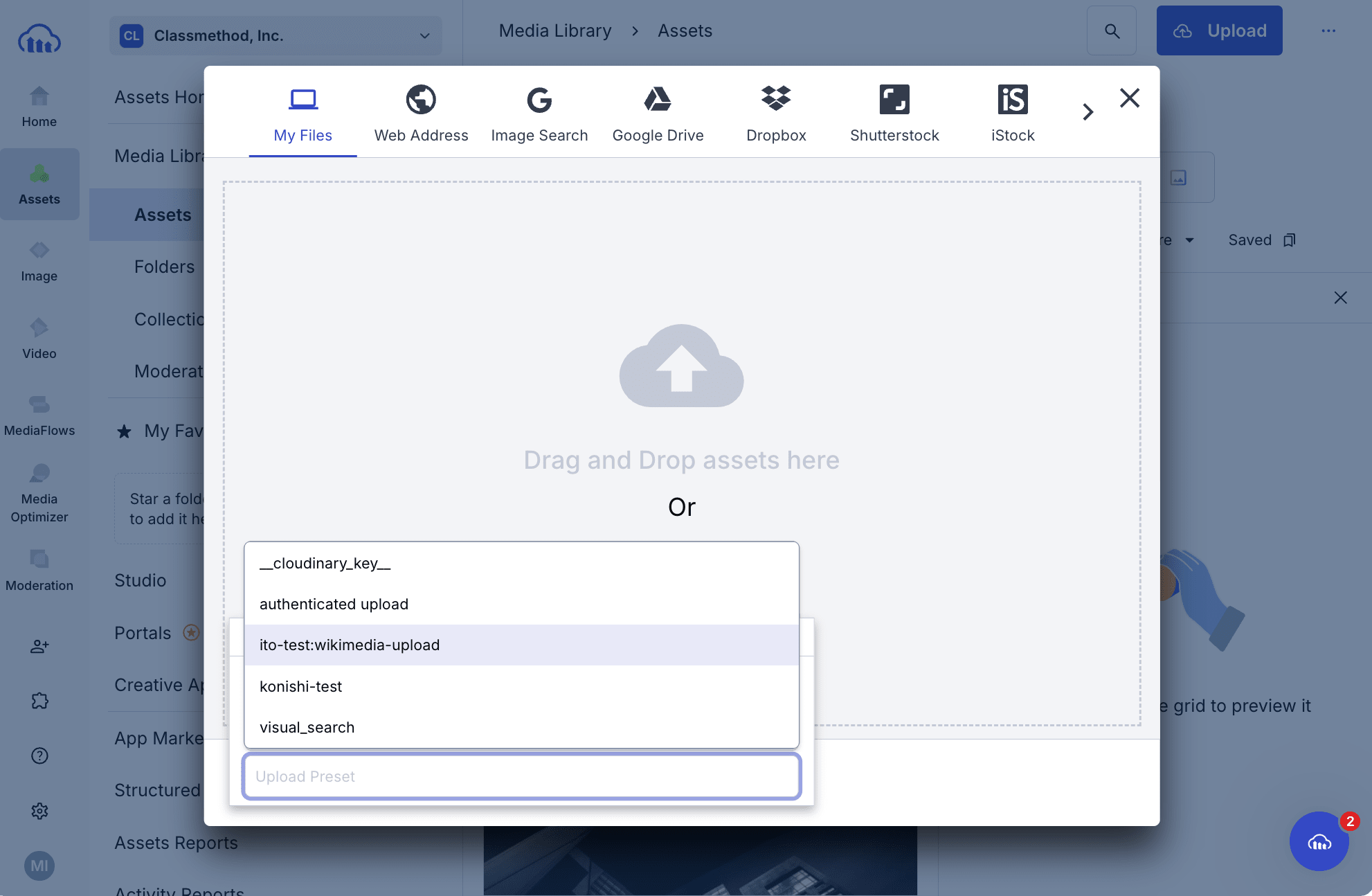Screen dimensions: 1372x896
Task: Open MediaFlows from sidebar
Action: coord(39,416)
